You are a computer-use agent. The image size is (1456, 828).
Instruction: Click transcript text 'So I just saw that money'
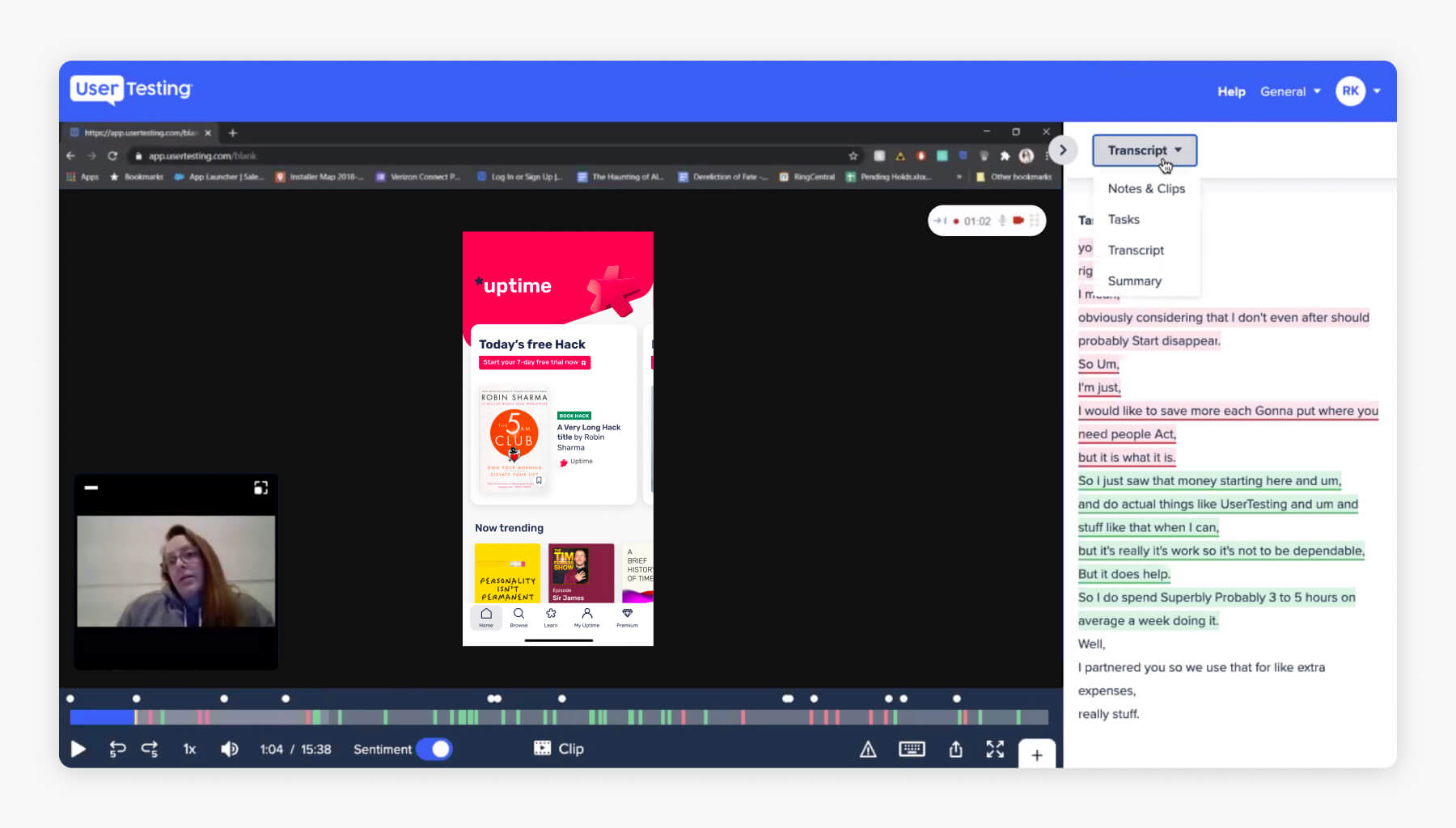click(1147, 480)
